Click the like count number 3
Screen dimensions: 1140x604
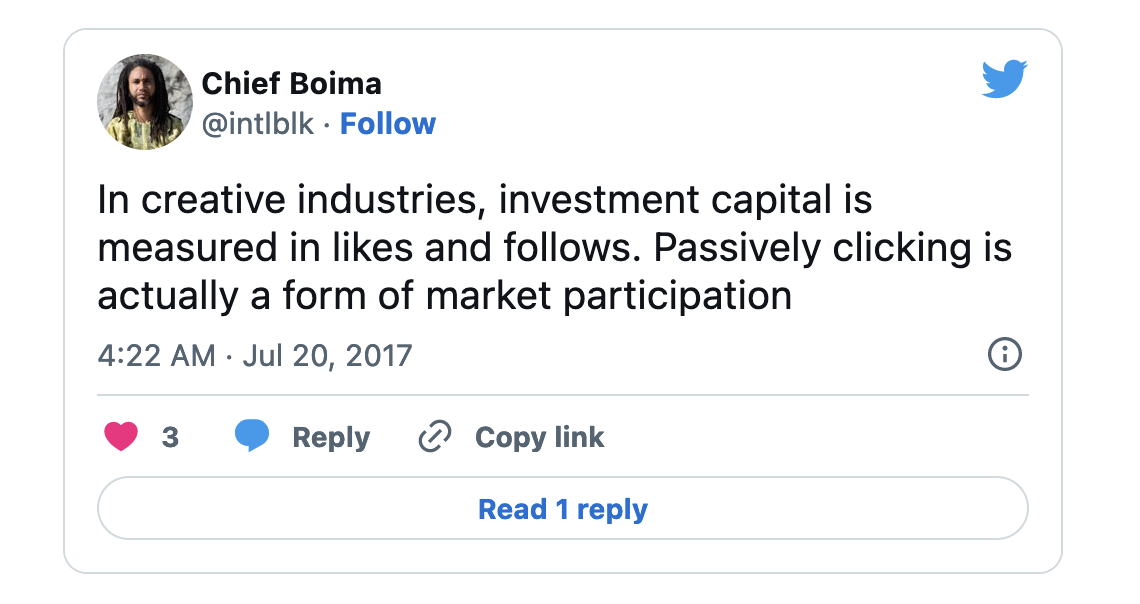click(x=171, y=437)
